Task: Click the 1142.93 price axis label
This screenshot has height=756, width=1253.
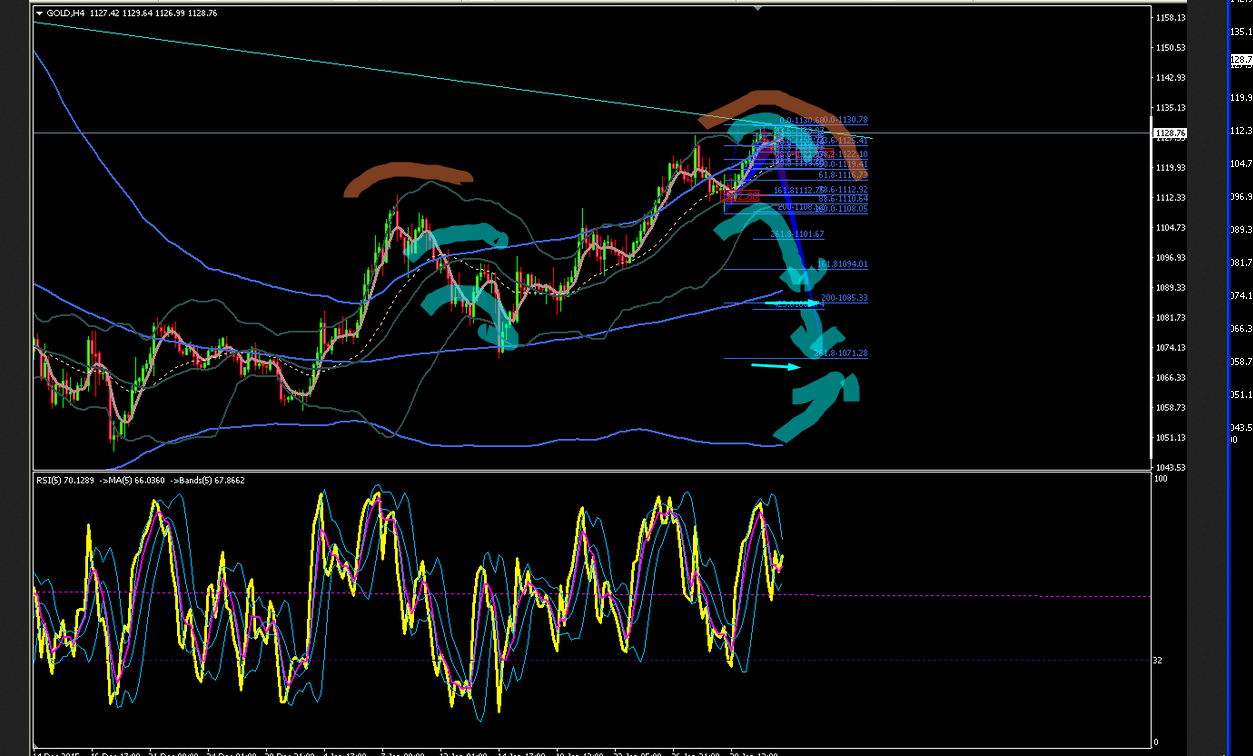Action: [x=1170, y=78]
